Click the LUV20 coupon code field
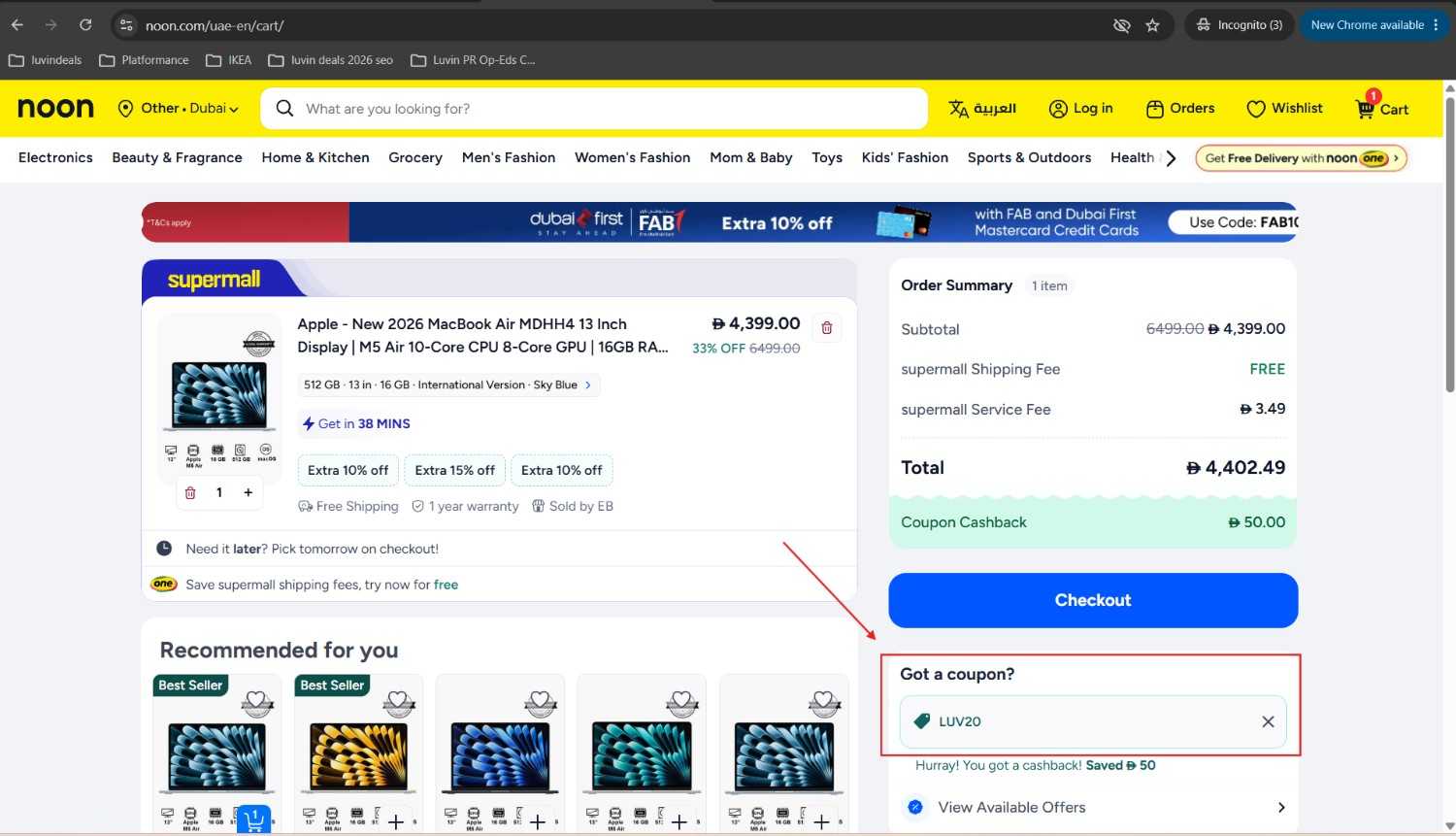 point(1093,721)
